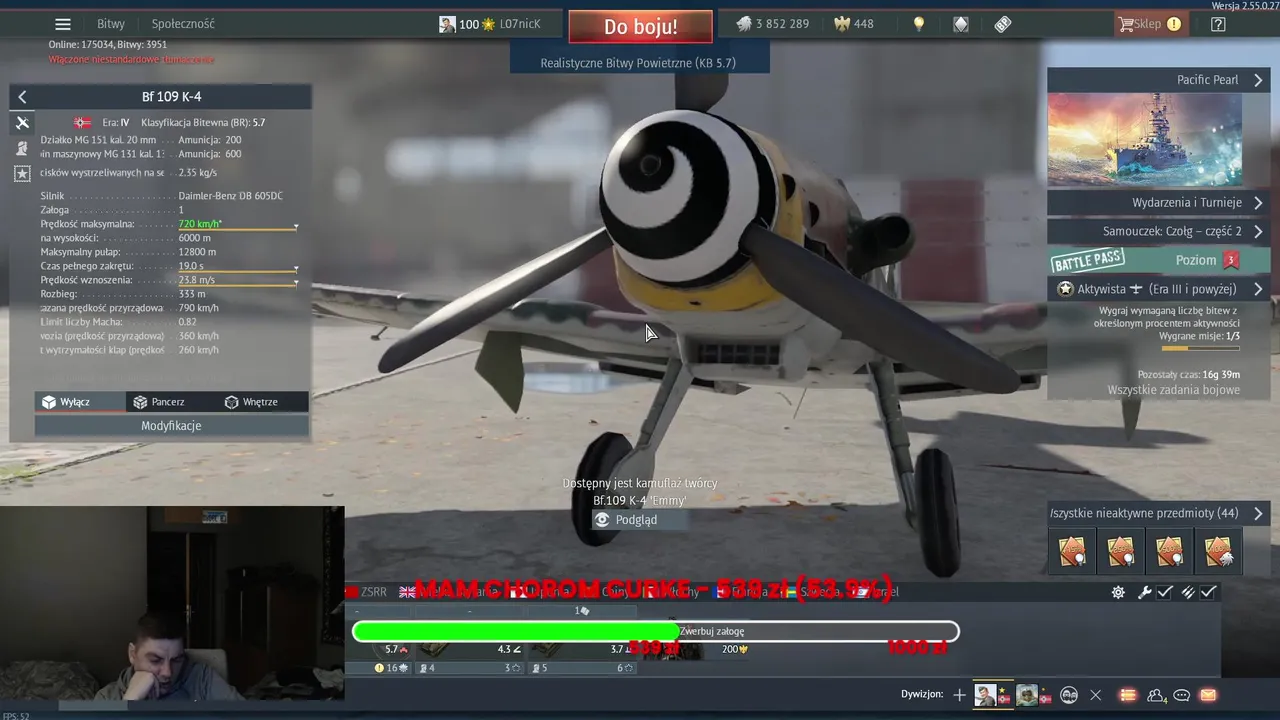Adjust the Prędkość wznoszenia slider

coord(238,284)
